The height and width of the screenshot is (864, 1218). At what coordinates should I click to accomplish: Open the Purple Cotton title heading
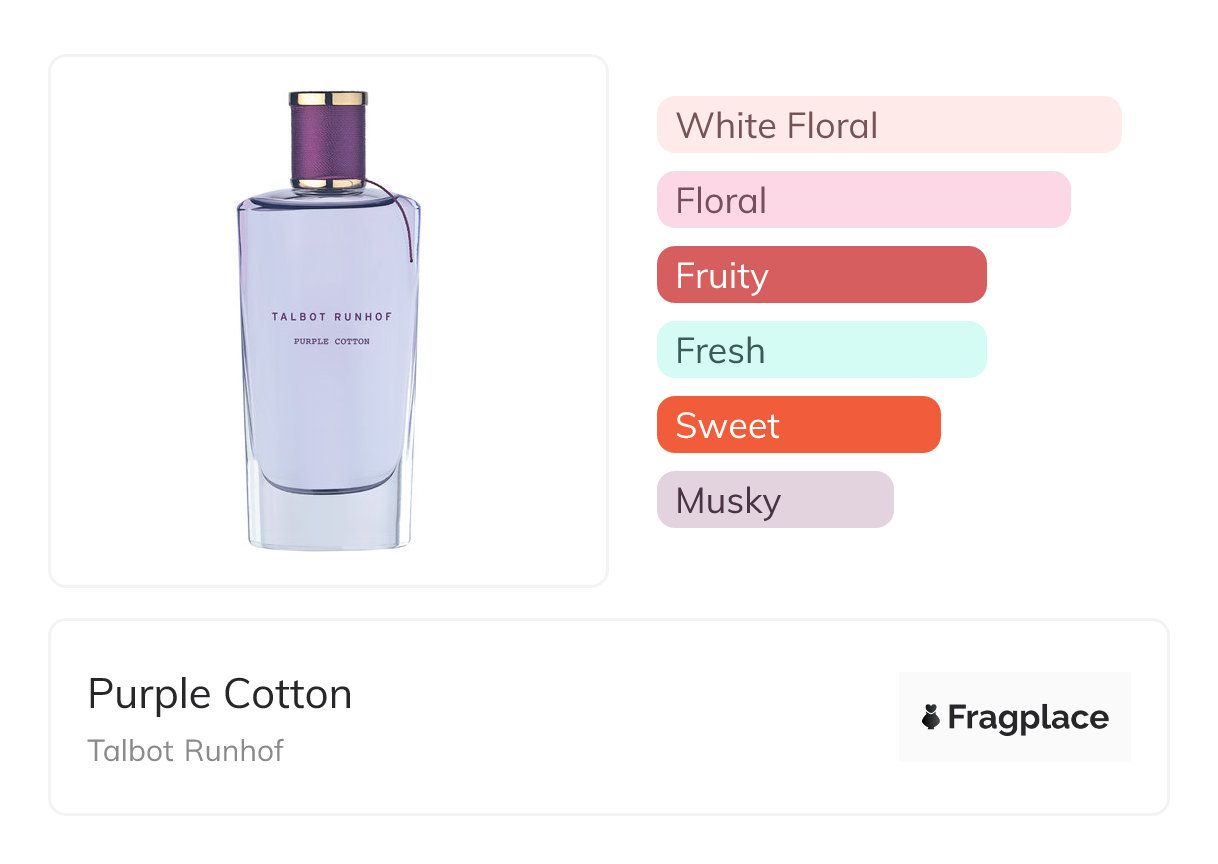(220, 694)
